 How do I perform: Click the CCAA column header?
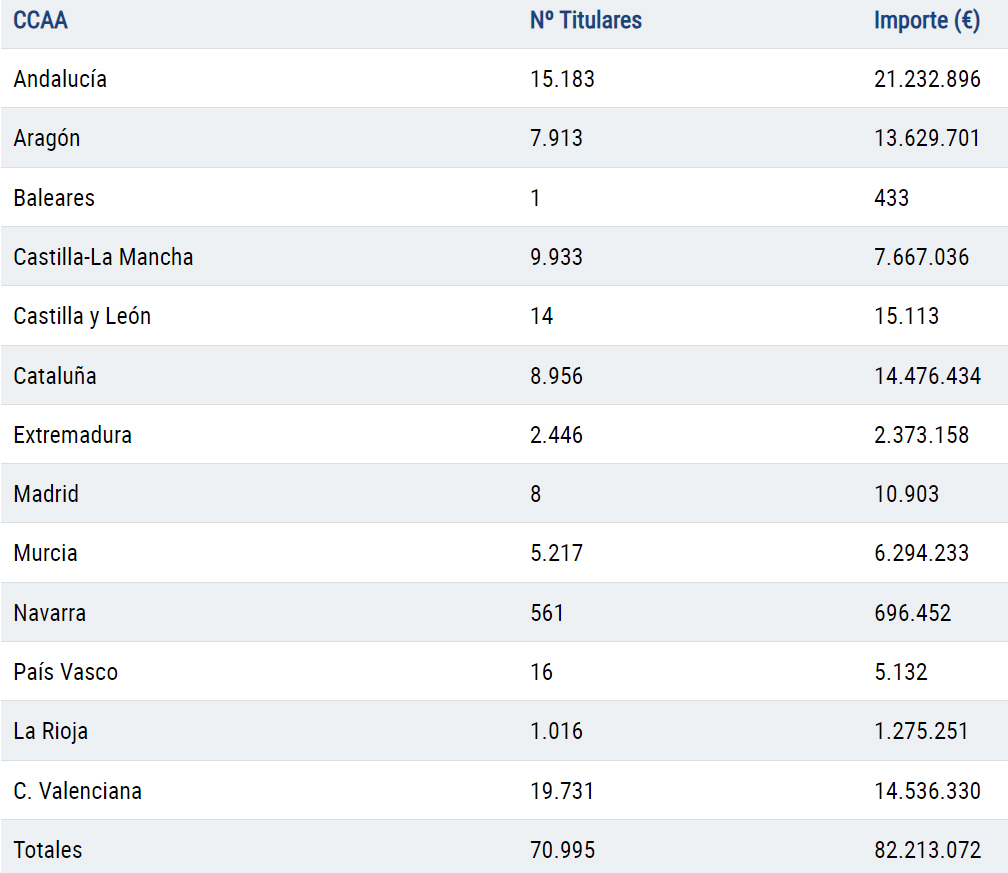[41, 20]
